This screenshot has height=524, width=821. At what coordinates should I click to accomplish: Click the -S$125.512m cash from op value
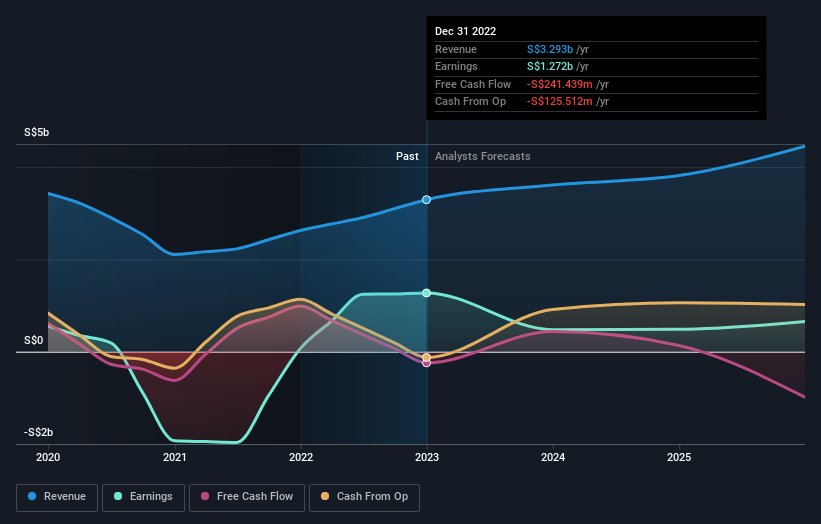[560, 102]
